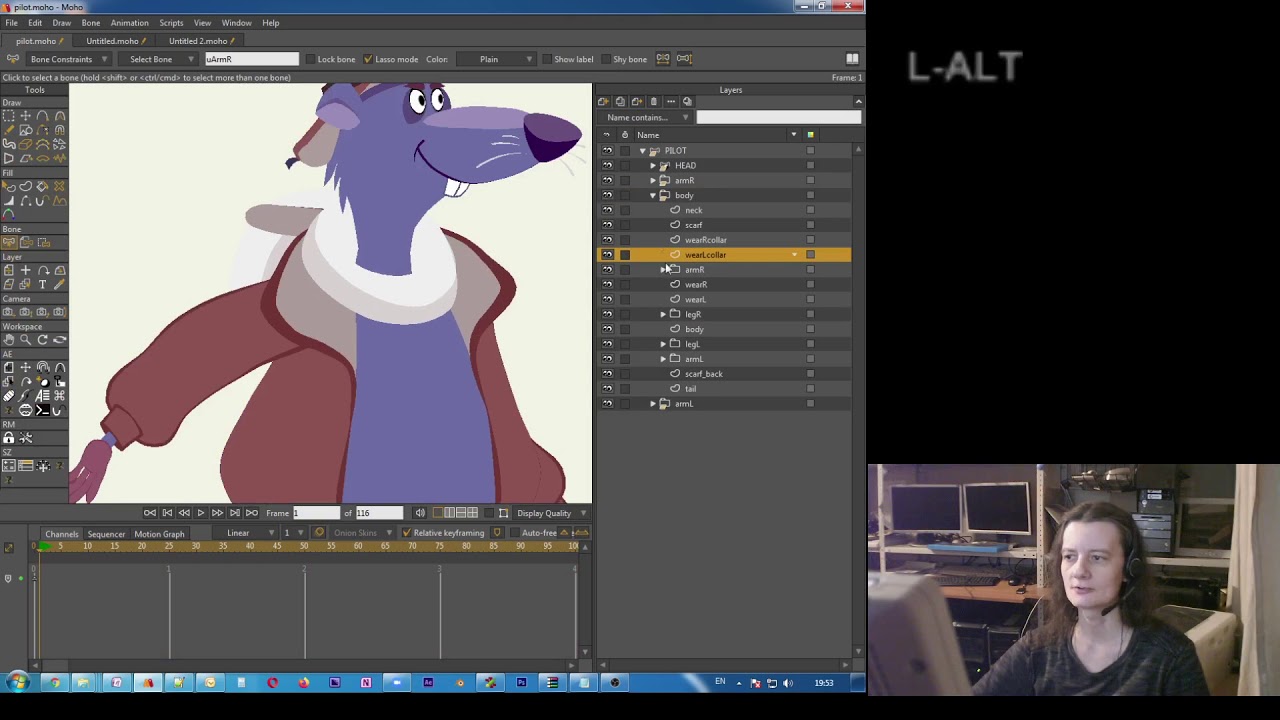This screenshot has height=720, width=1280.
Task: Open the Color Plain dropdown
Action: coord(496,59)
